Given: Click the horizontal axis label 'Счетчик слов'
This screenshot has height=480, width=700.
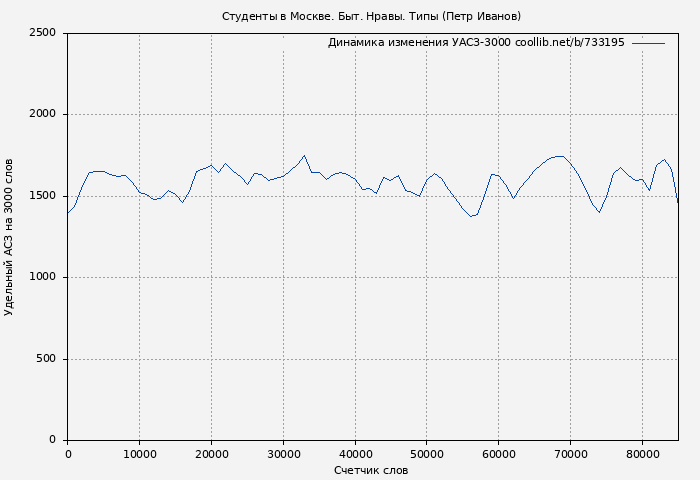Looking at the screenshot, I should point(371,470).
